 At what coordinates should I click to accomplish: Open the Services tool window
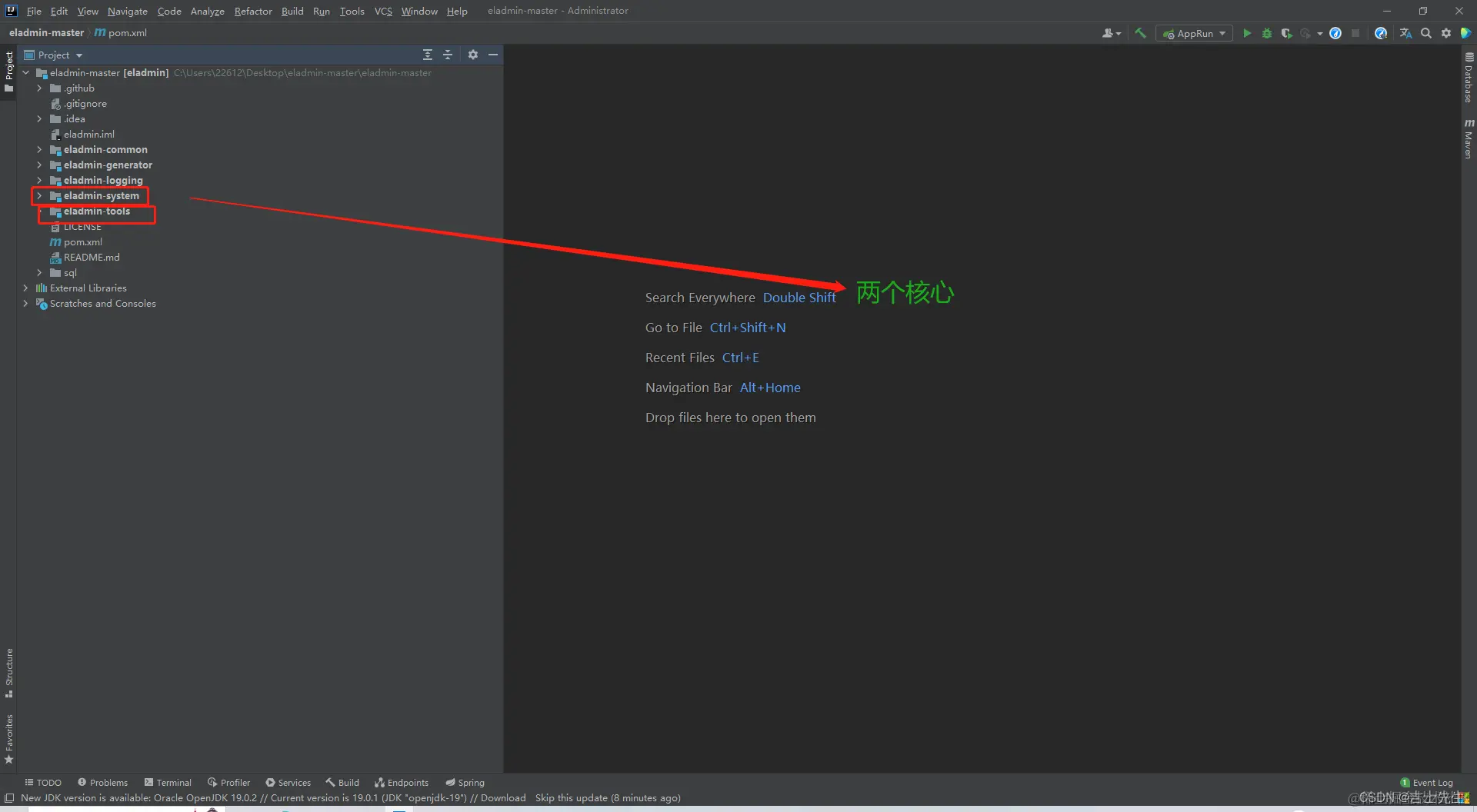point(288,782)
